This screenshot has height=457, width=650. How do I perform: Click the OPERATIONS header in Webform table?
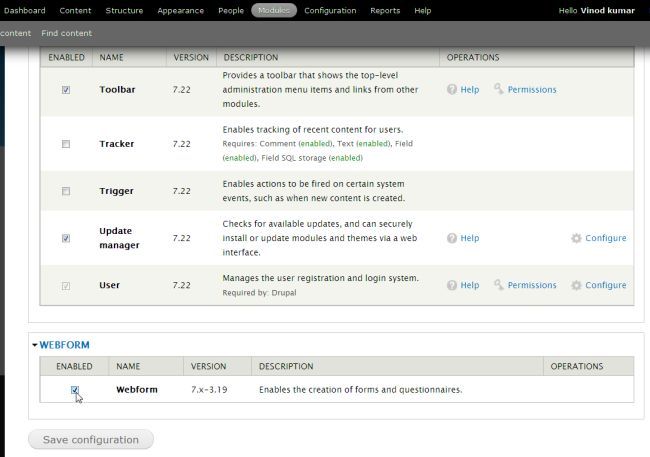[577, 367]
